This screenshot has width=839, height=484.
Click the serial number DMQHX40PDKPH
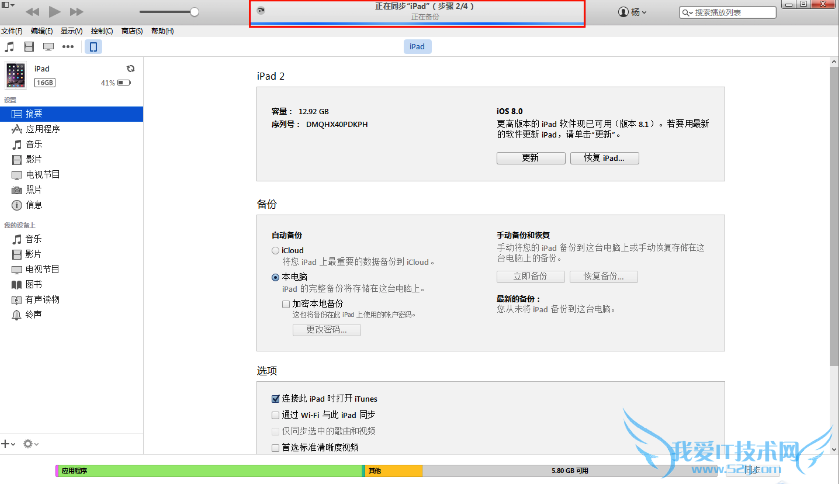click(337, 125)
